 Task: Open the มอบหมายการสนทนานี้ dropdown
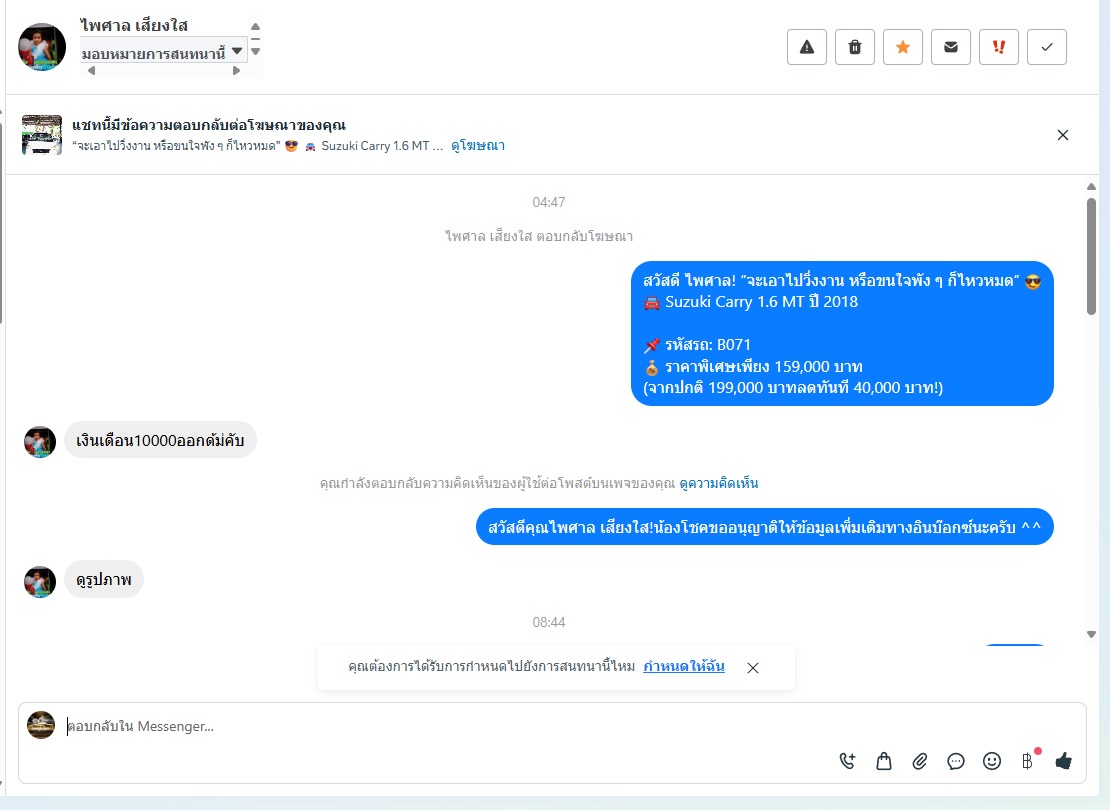coord(163,52)
